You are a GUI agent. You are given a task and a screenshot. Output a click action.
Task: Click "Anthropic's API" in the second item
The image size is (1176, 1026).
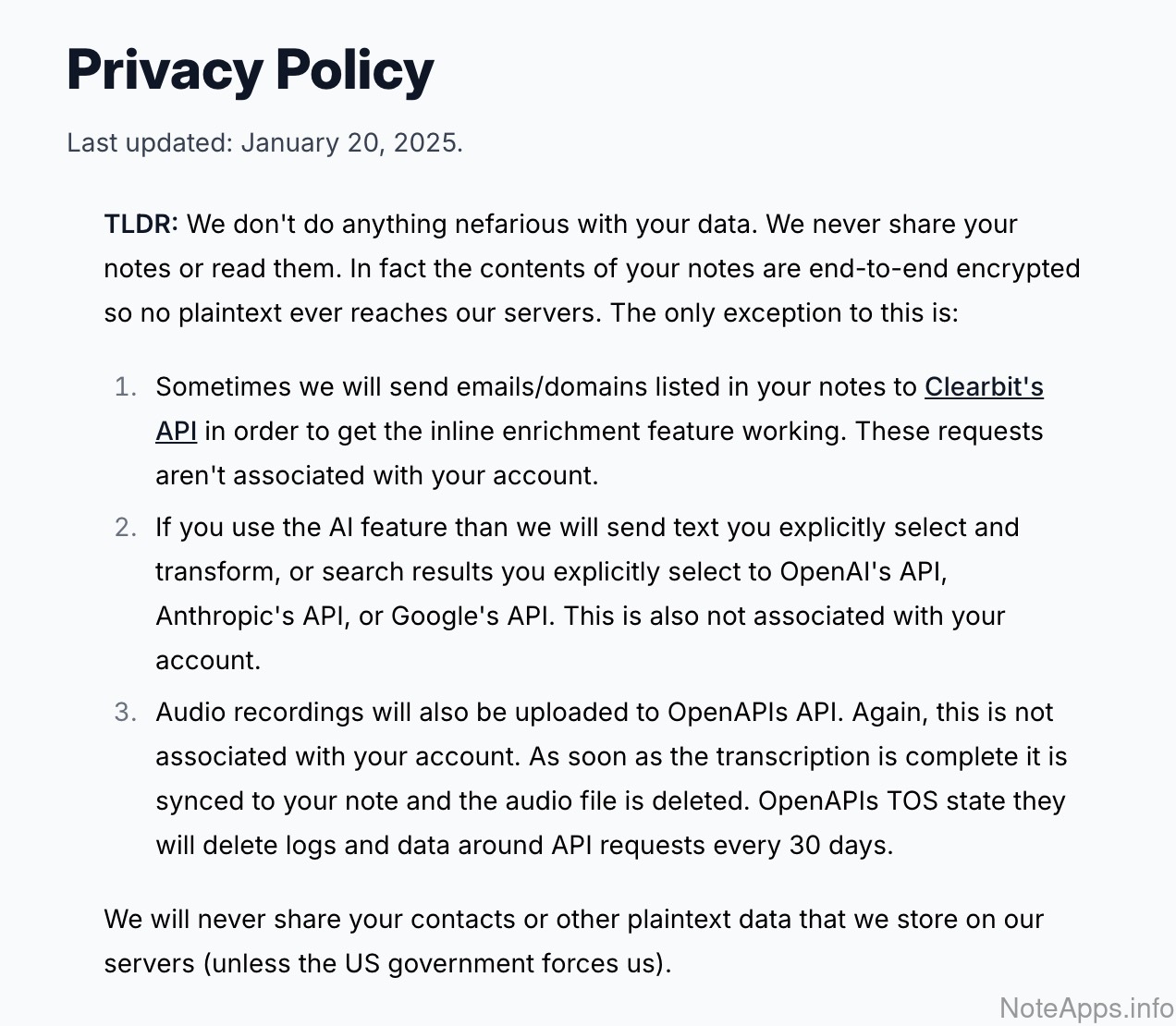[x=251, y=616]
